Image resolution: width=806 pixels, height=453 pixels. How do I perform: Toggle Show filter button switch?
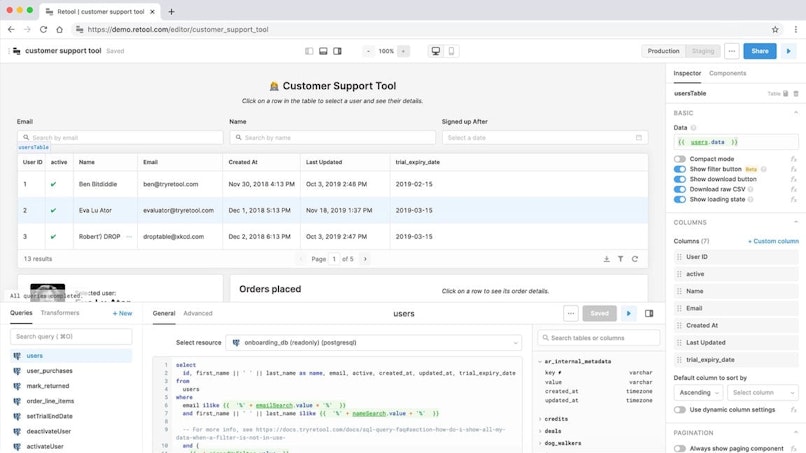click(680, 169)
